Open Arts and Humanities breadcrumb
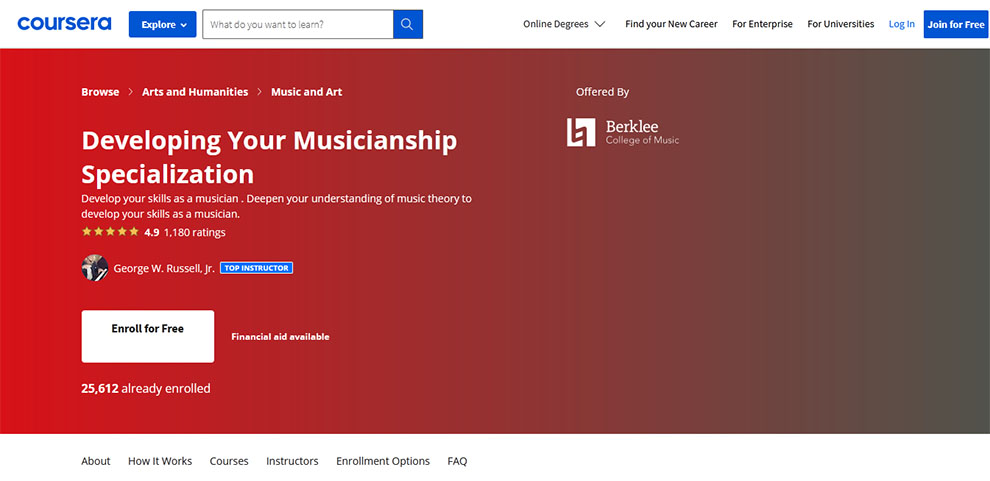This screenshot has height=481, width=990. (195, 92)
